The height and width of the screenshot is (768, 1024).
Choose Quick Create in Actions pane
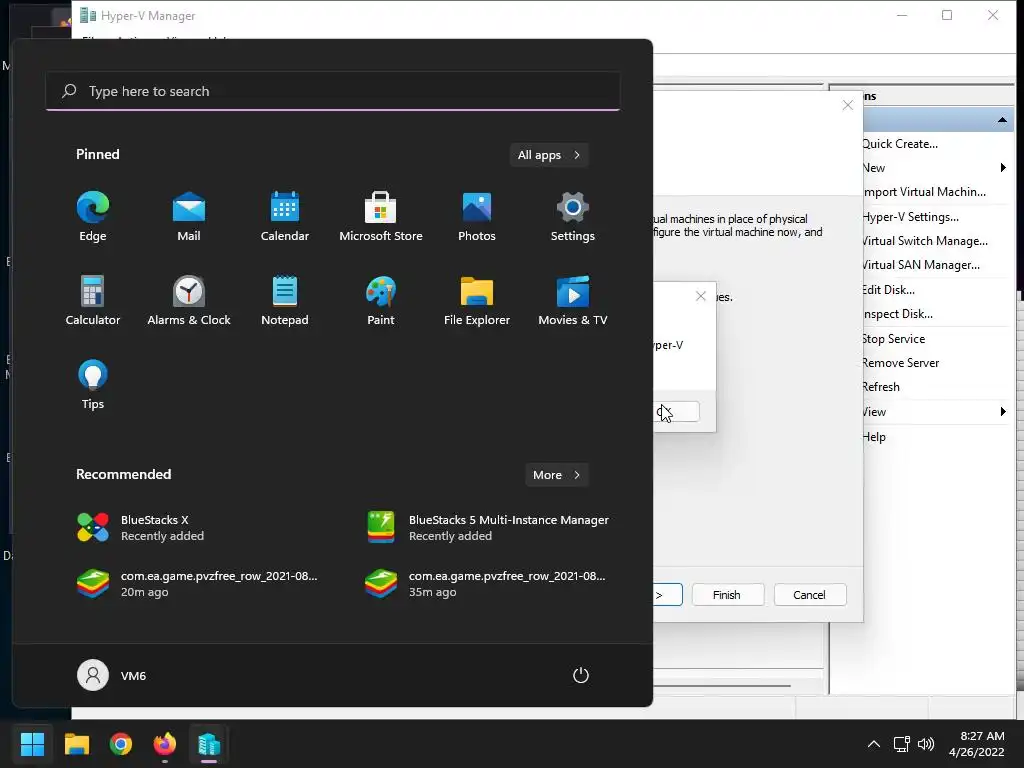[x=900, y=144]
